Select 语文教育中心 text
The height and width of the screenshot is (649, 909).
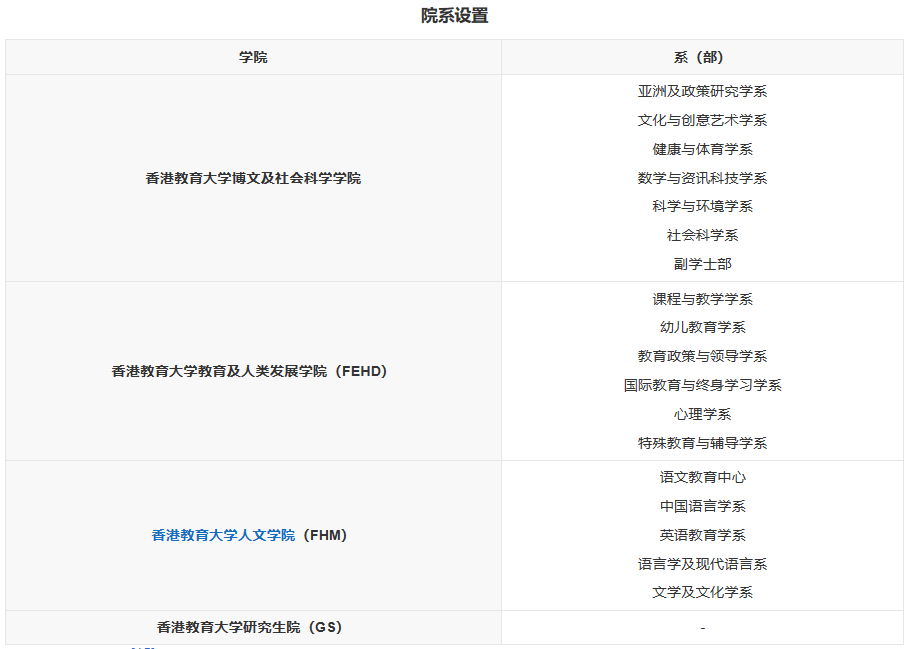click(x=702, y=477)
